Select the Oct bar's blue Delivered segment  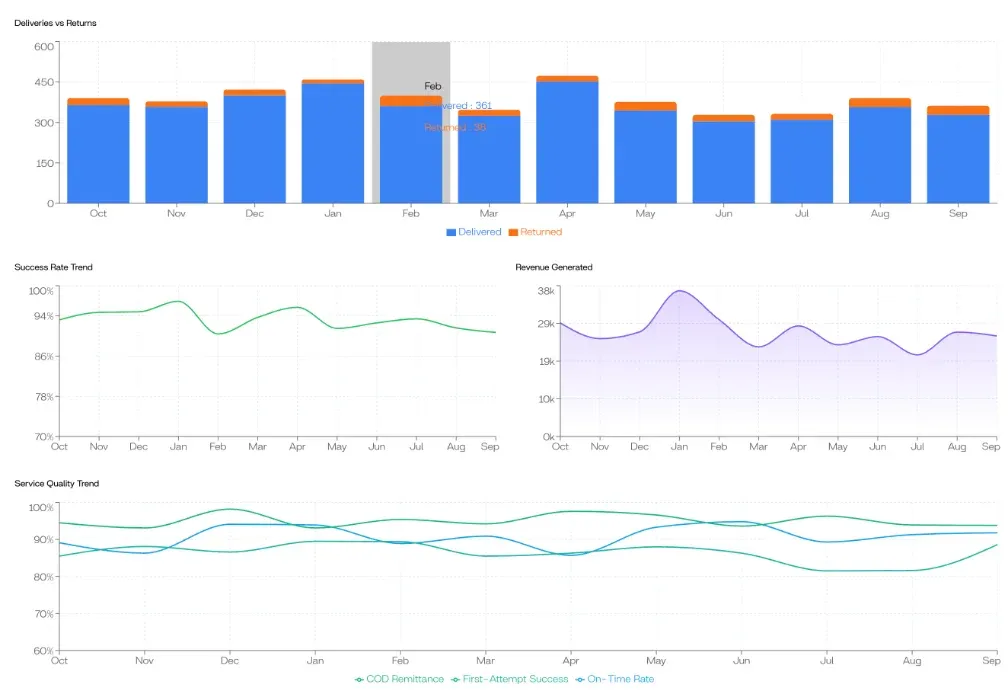98,154
